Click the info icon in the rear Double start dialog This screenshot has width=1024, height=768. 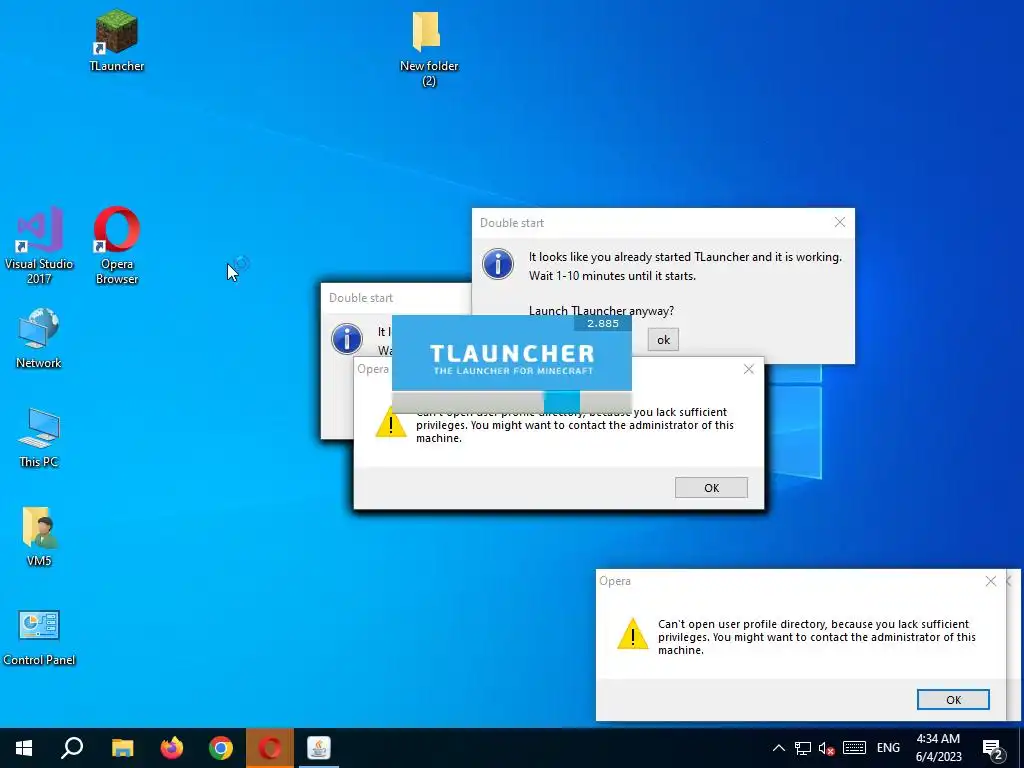(347, 340)
